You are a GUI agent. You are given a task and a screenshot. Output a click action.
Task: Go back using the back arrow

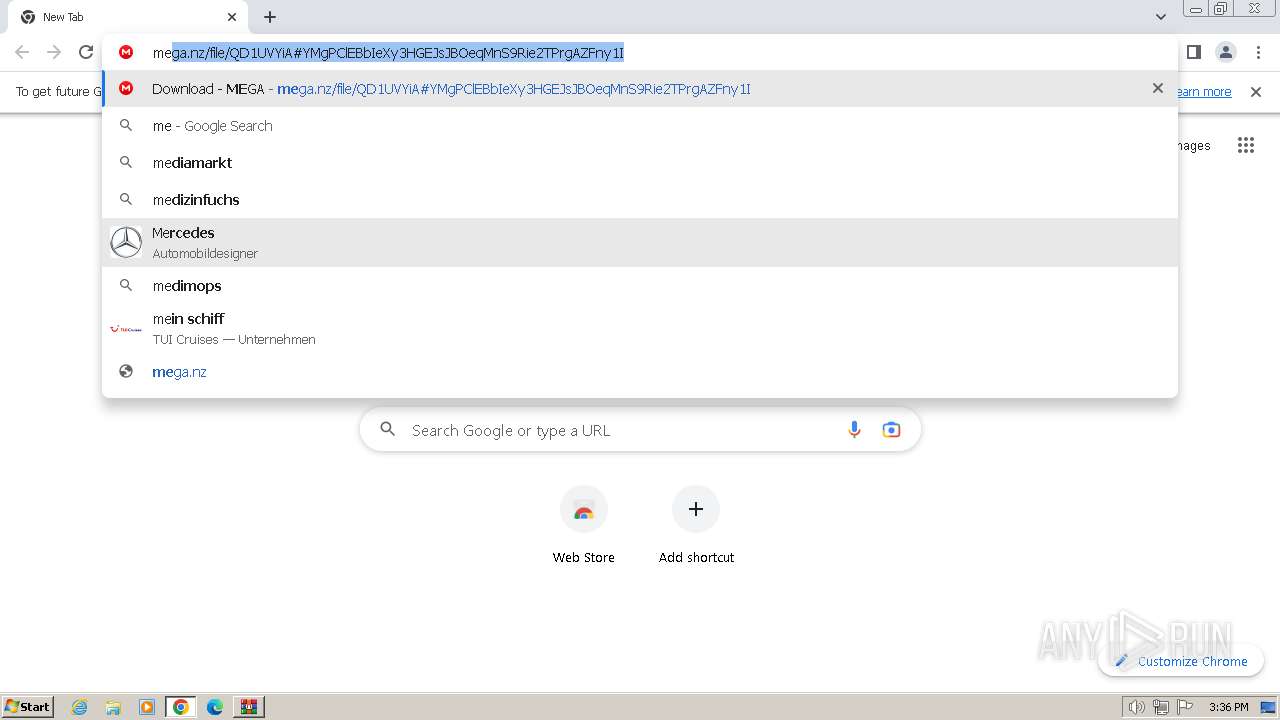click(22, 52)
